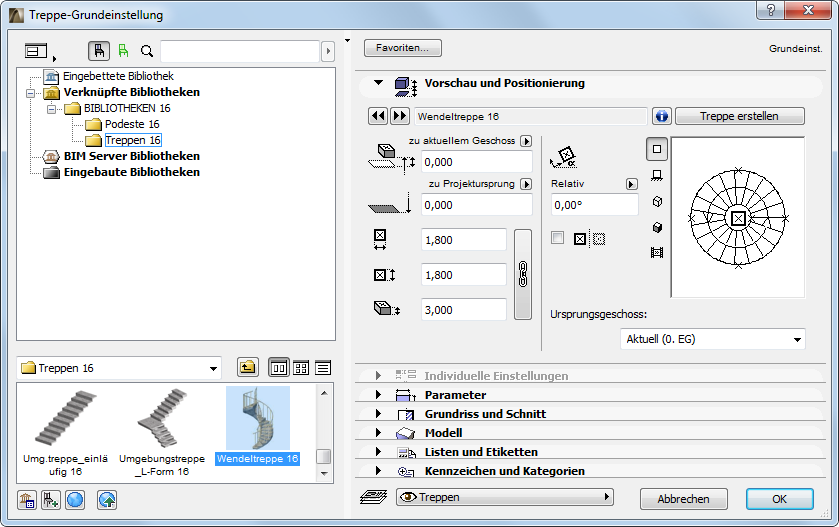Switch to large thumbnails view
Image resolution: width=839 pixels, height=527 pixels.
tap(279, 368)
